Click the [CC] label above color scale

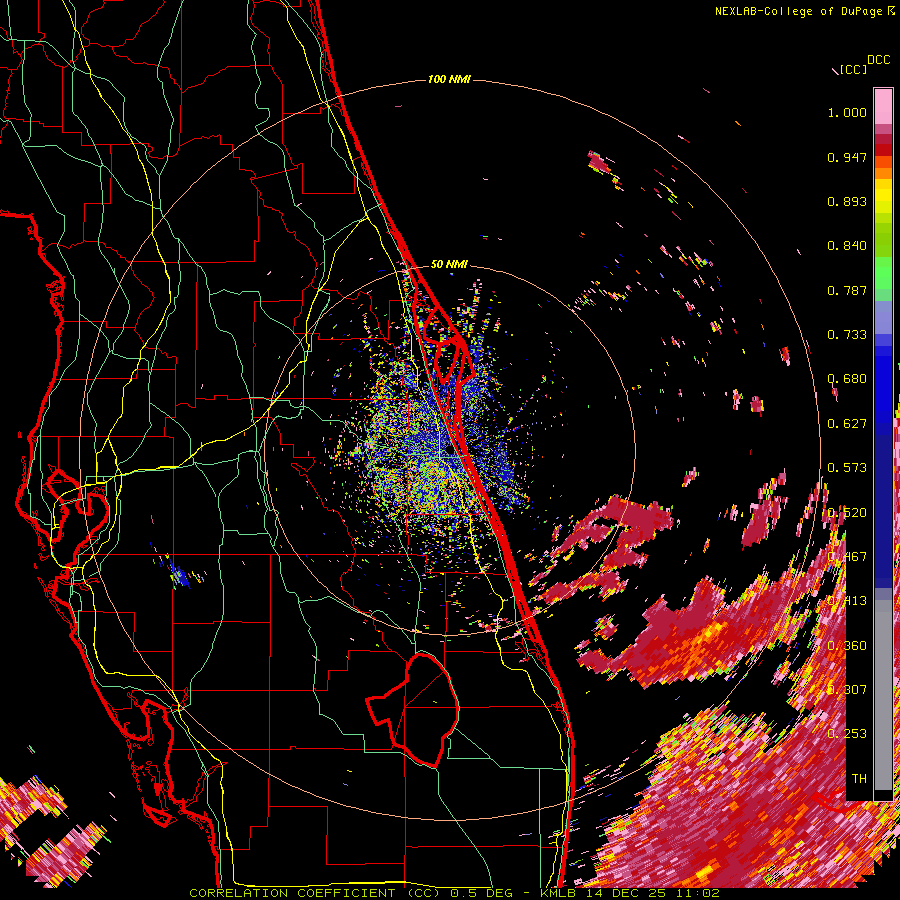tap(853, 69)
